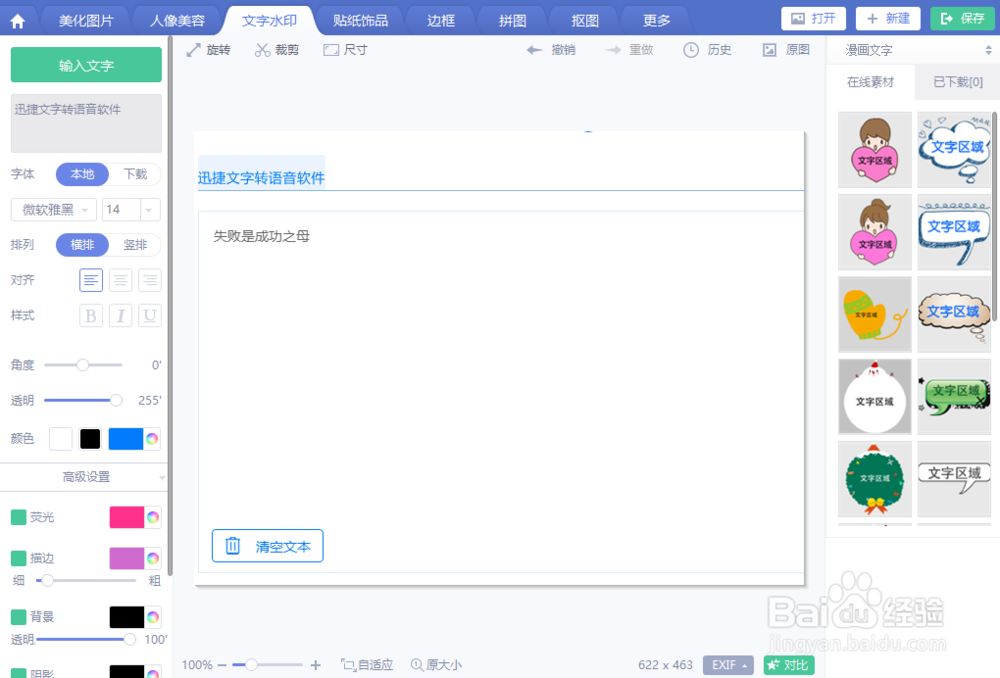Image resolution: width=1000 pixels, height=678 pixels.
Task: Select the 旋转 rotate tool
Action: (x=208, y=50)
